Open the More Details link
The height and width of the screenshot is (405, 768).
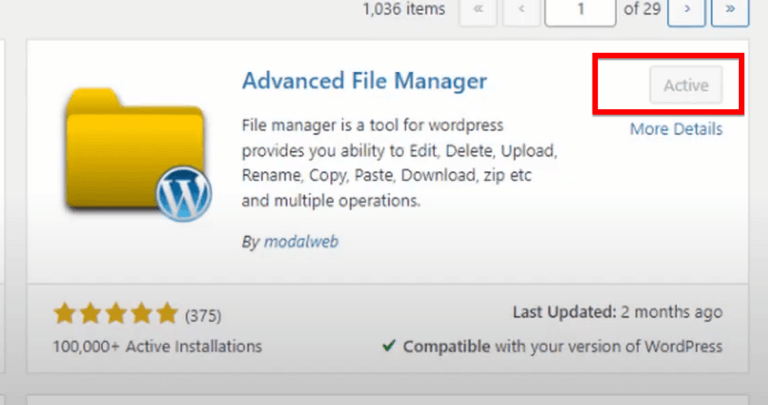pyautogui.click(x=676, y=130)
